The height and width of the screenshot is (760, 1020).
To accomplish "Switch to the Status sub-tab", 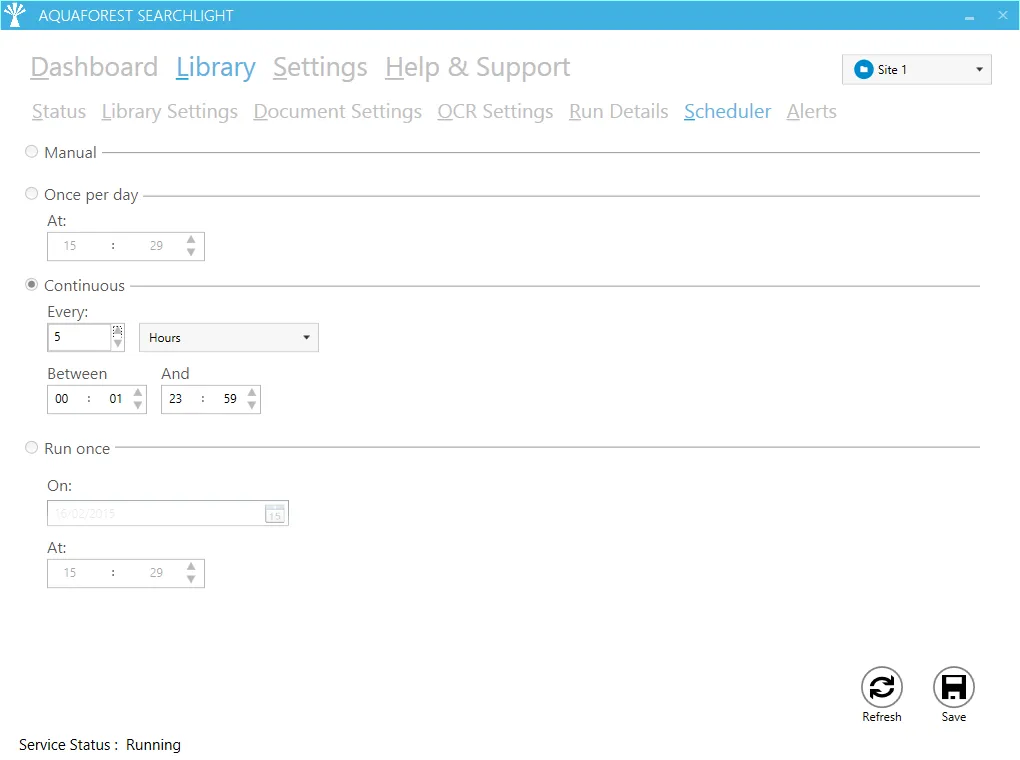I will pos(59,111).
